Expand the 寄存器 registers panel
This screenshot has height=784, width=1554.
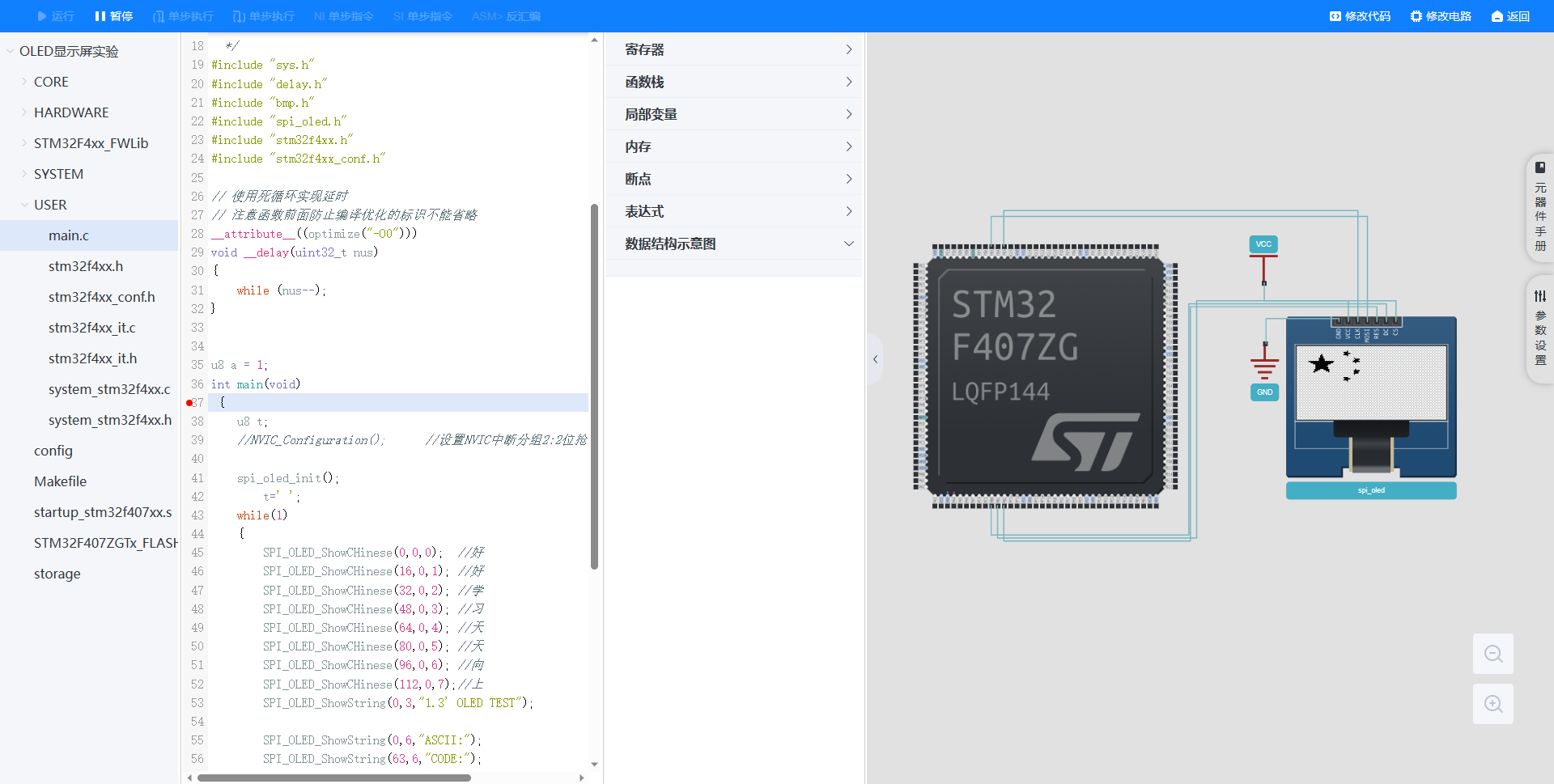734,49
